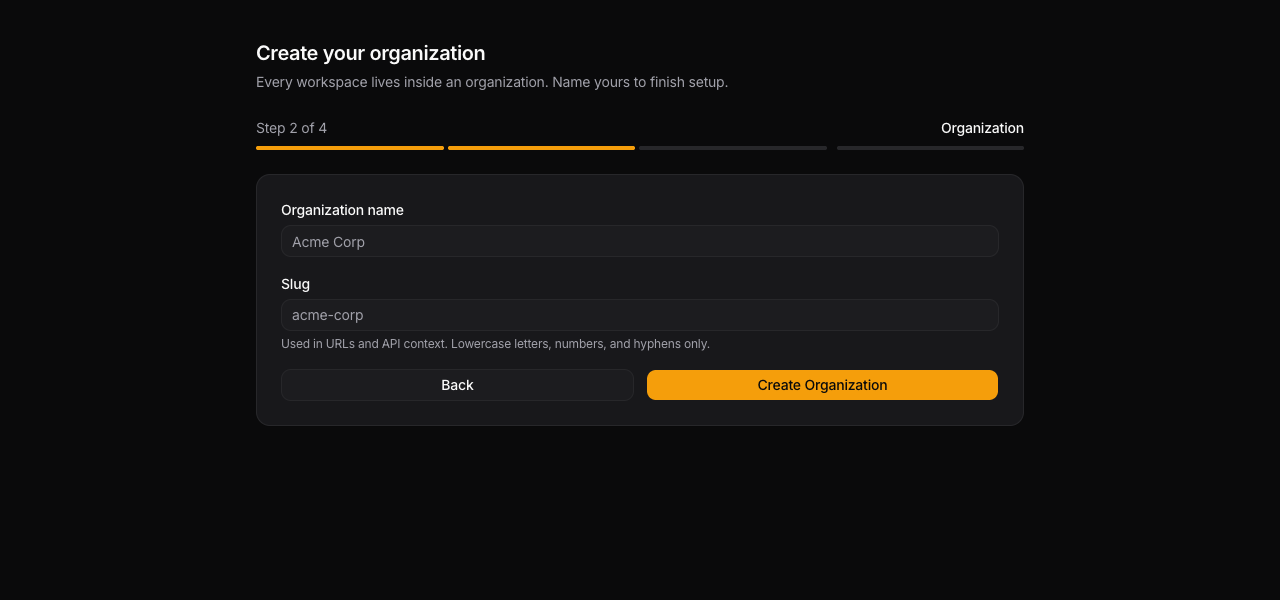Viewport: 1280px width, 600px height.
Task: Focus the Slug input field
Action: coord(640,315)
